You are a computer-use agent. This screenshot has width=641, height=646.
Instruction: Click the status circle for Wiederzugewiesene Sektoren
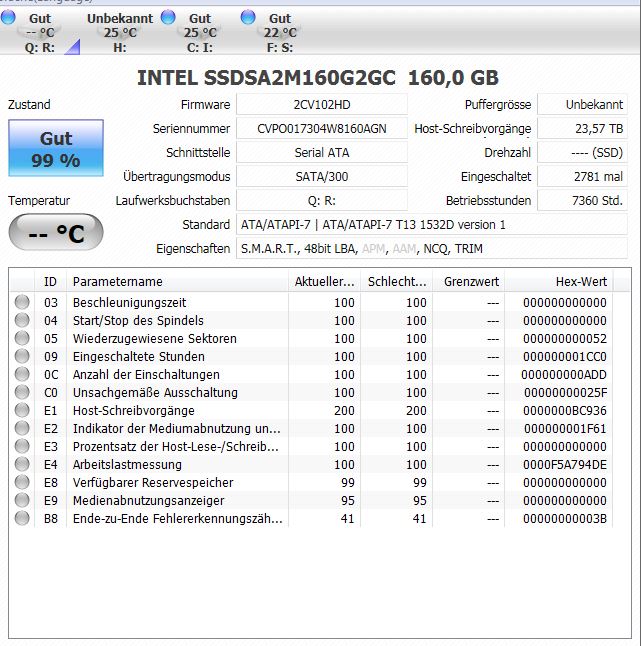click(x=22, y=338)
